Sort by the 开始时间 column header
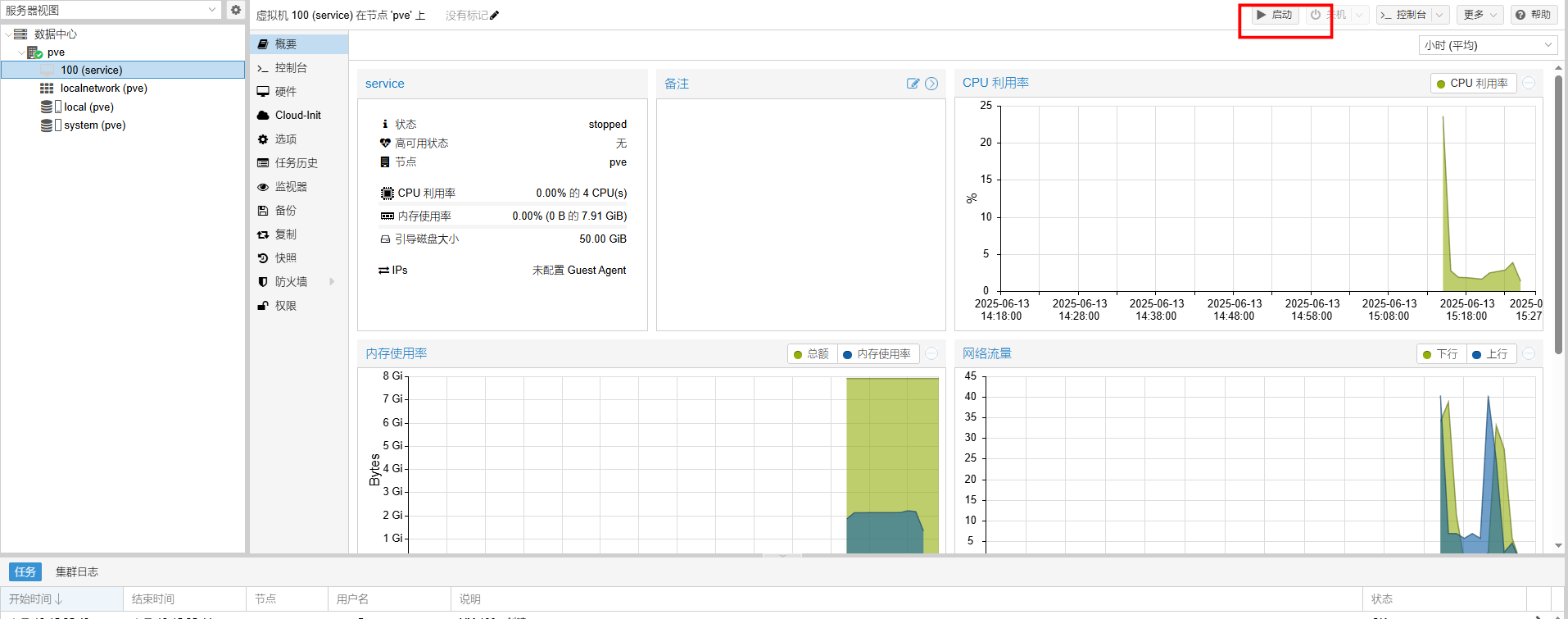This screenshot has width=1568, height=619. (61, 599)
